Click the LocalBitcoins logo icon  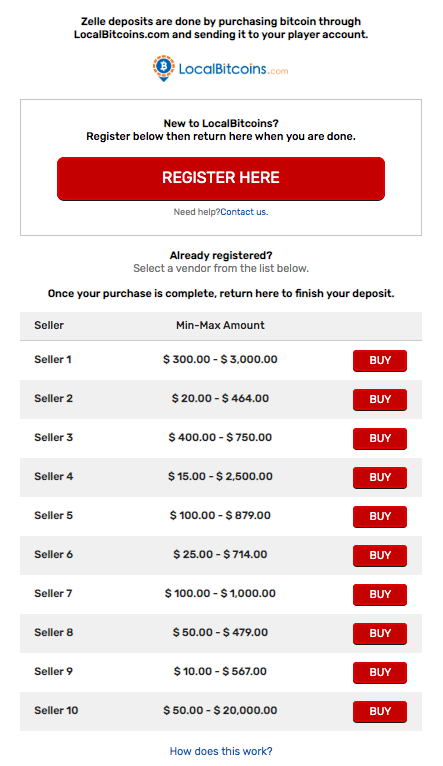[x=164, y=68]
